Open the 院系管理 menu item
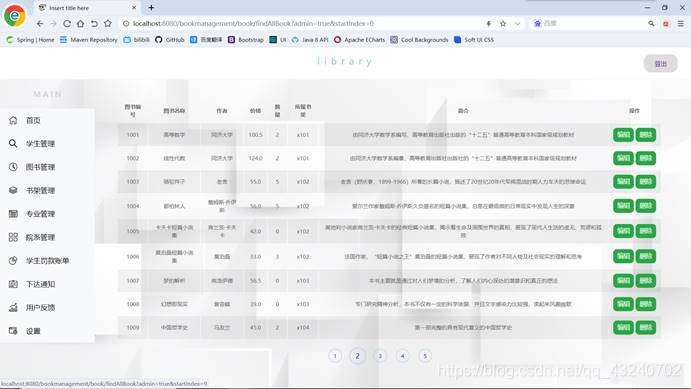The image size is (691, 389). (x=41, y=237)
